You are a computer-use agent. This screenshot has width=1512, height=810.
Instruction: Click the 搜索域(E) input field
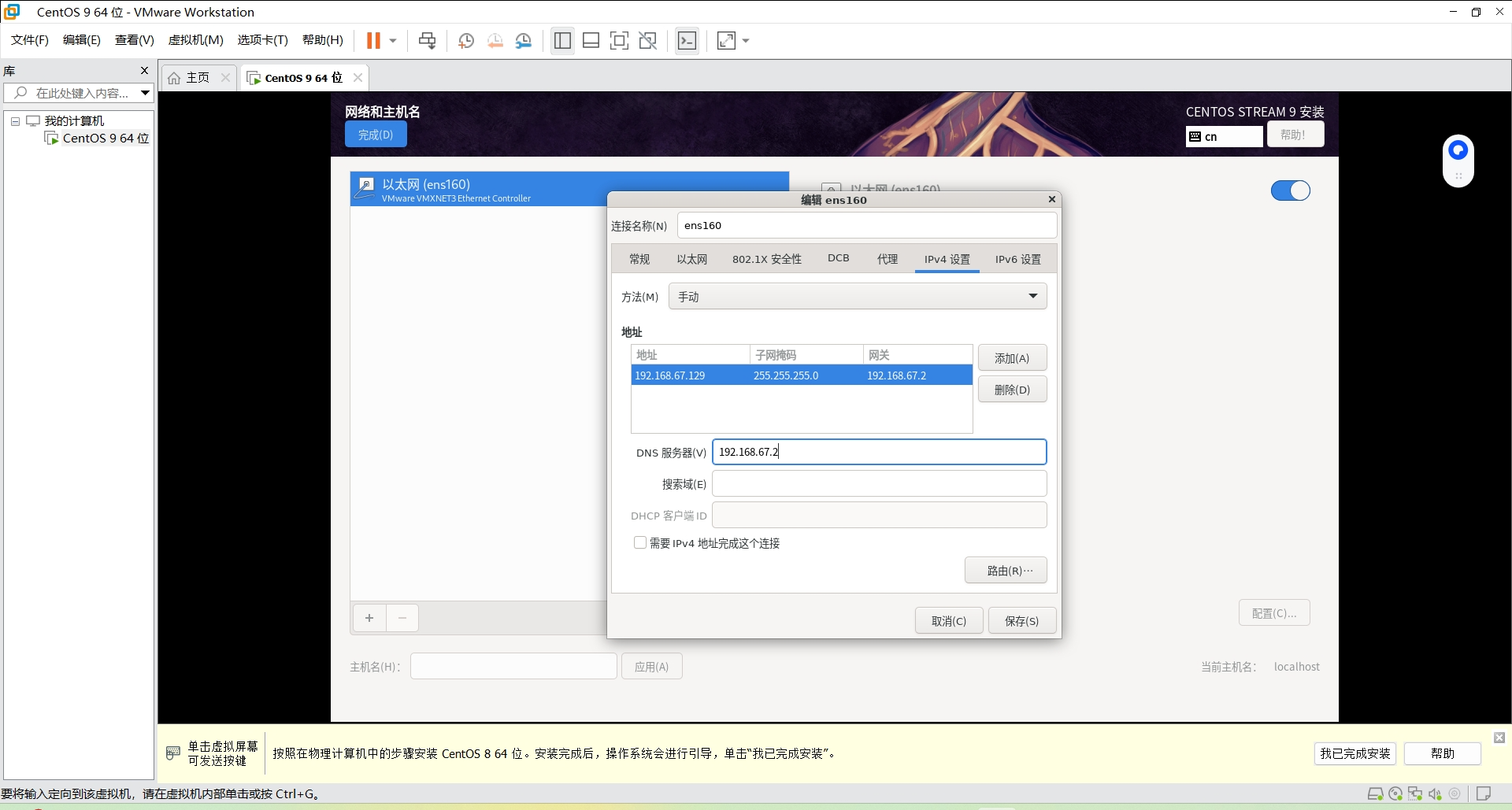879,483
